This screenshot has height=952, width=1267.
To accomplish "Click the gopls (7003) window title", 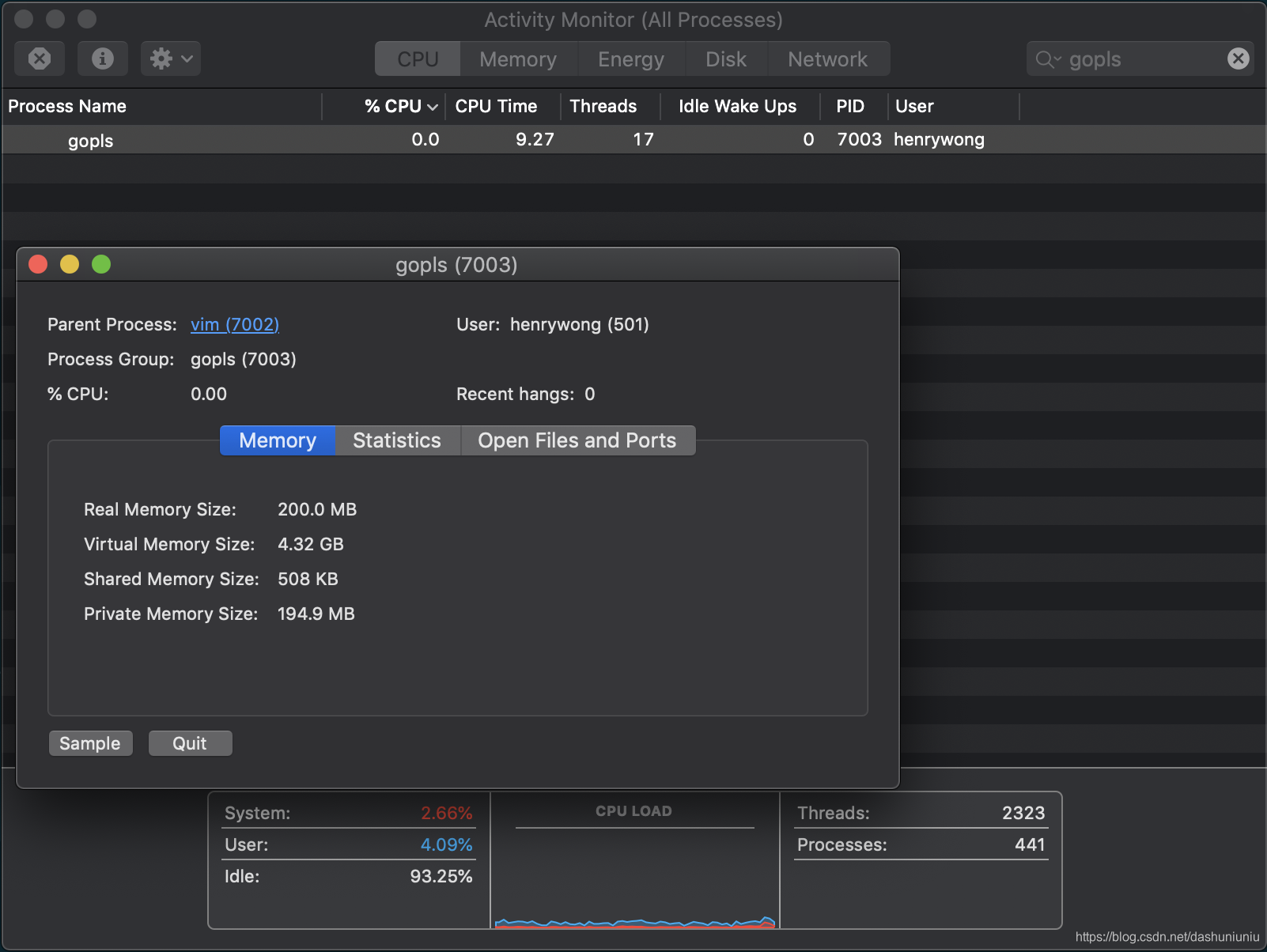I will pos(456,265).
